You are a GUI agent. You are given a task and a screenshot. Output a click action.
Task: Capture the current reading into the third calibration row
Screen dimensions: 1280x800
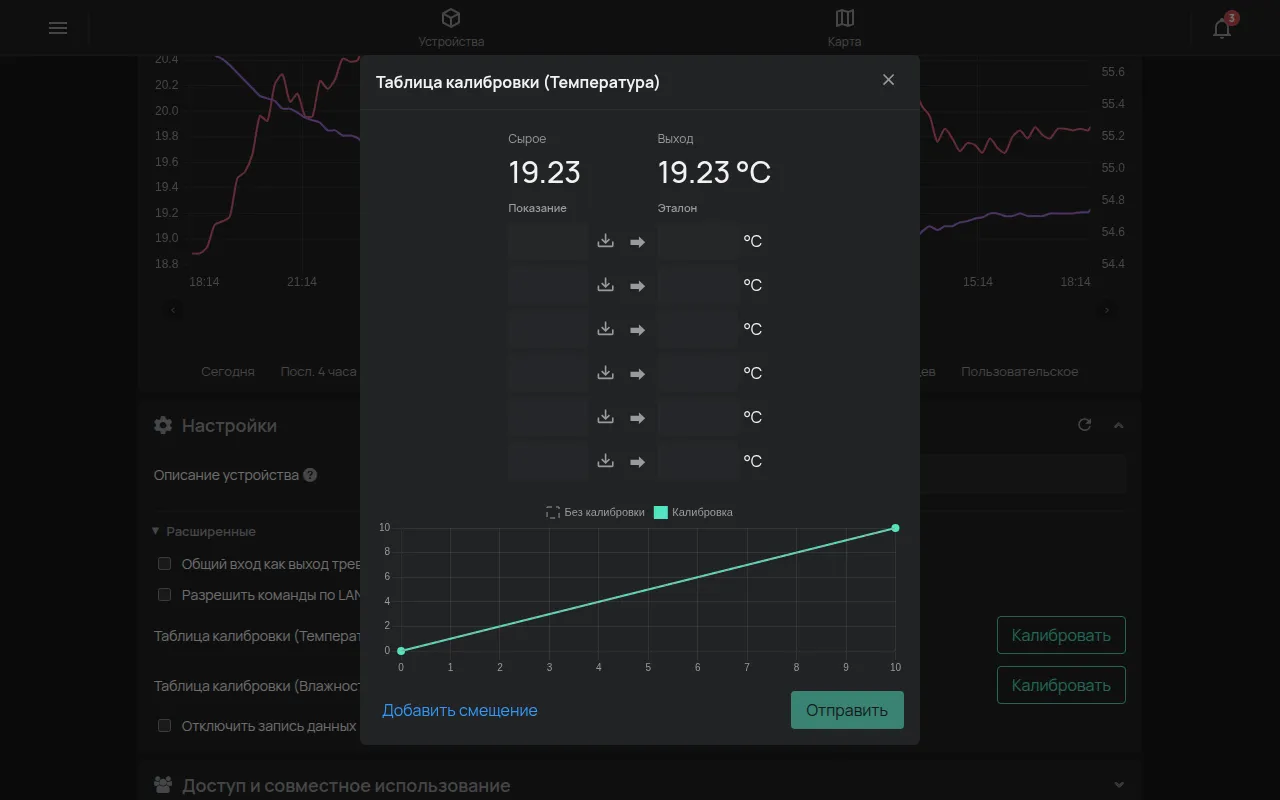click(605, 329)
